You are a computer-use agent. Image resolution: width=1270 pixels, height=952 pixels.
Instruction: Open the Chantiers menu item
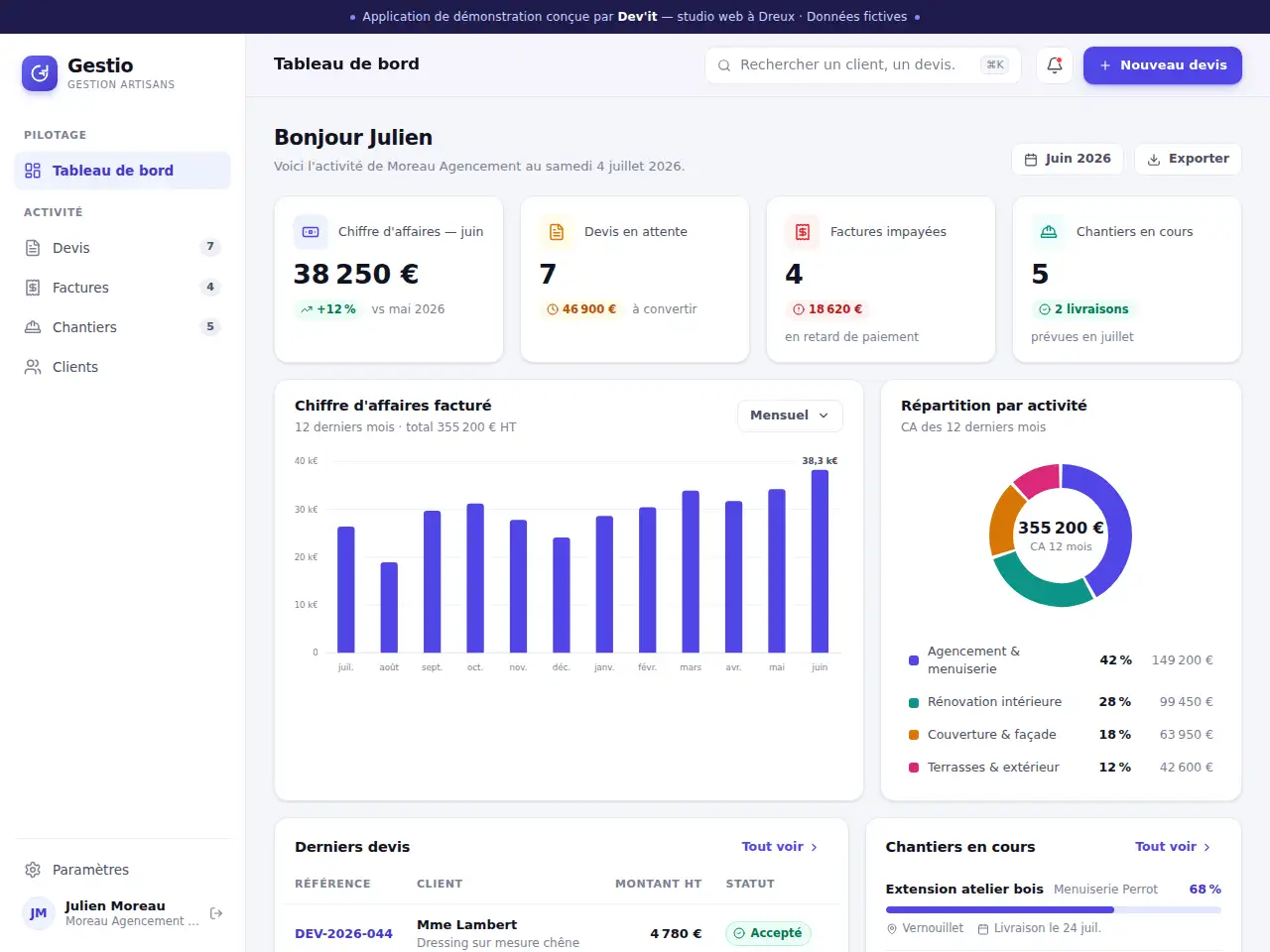[123, 327]
